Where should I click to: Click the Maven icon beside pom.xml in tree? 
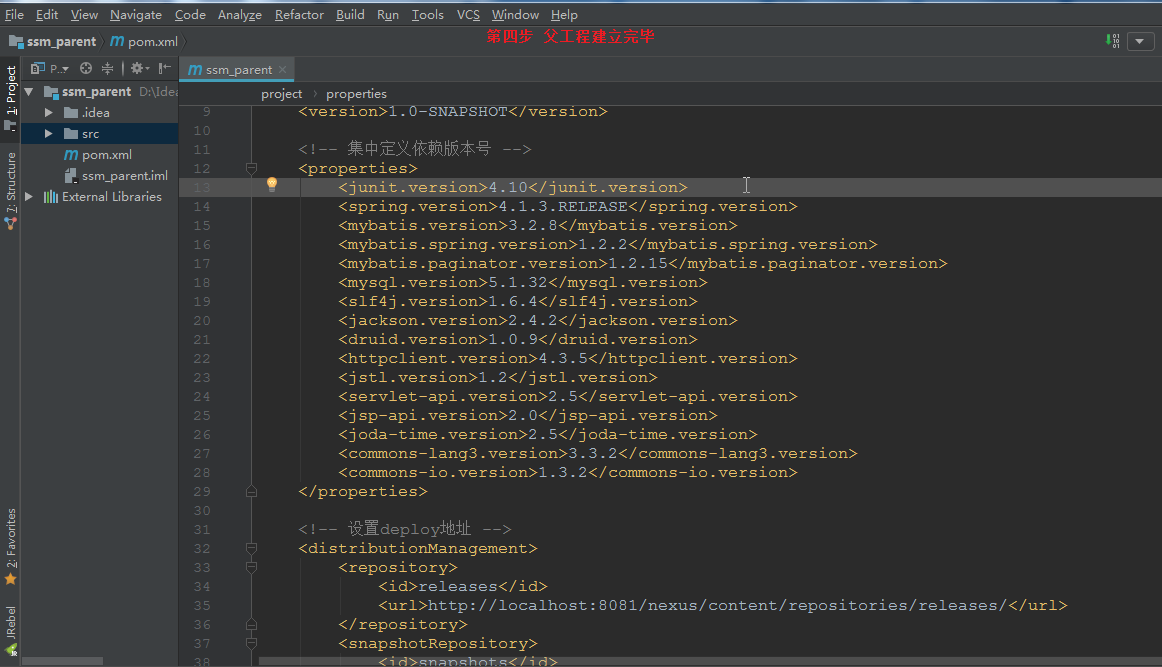coord(71,155)
